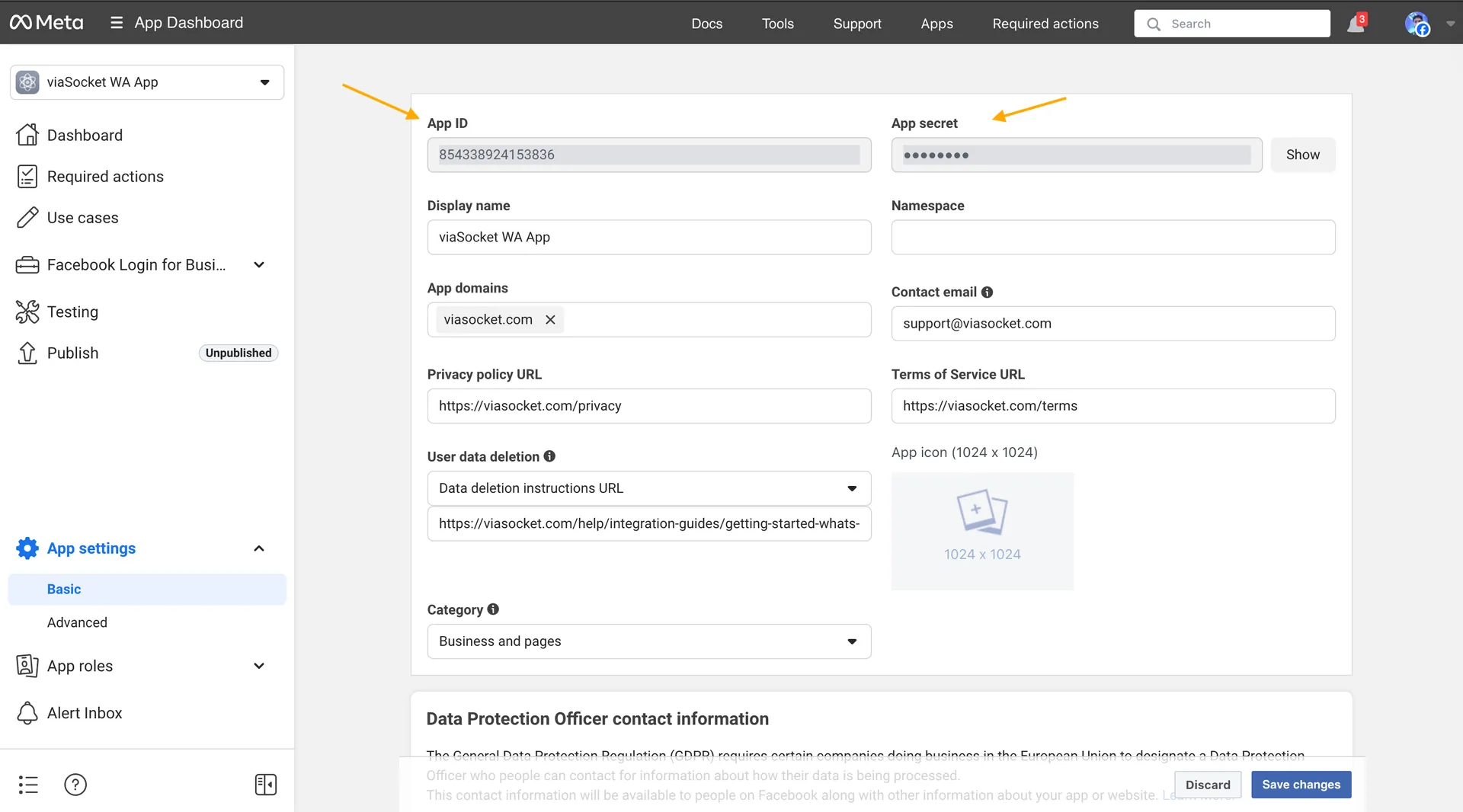Viewport: 1463px width, 812px height.
Task: Show the hidden App secret
Action: pos(1302,155)
